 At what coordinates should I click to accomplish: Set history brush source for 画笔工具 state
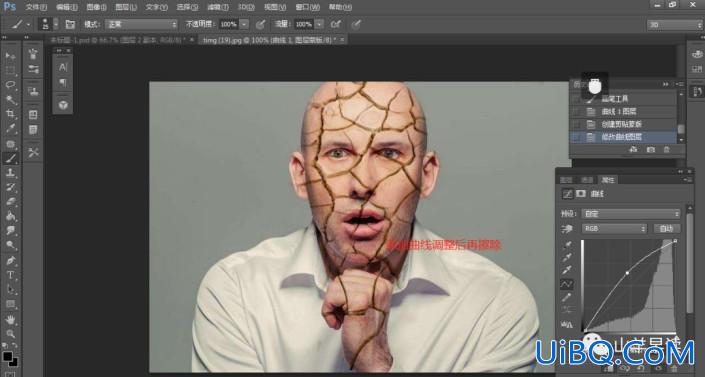pyautogui.click(x=576, y=99)
